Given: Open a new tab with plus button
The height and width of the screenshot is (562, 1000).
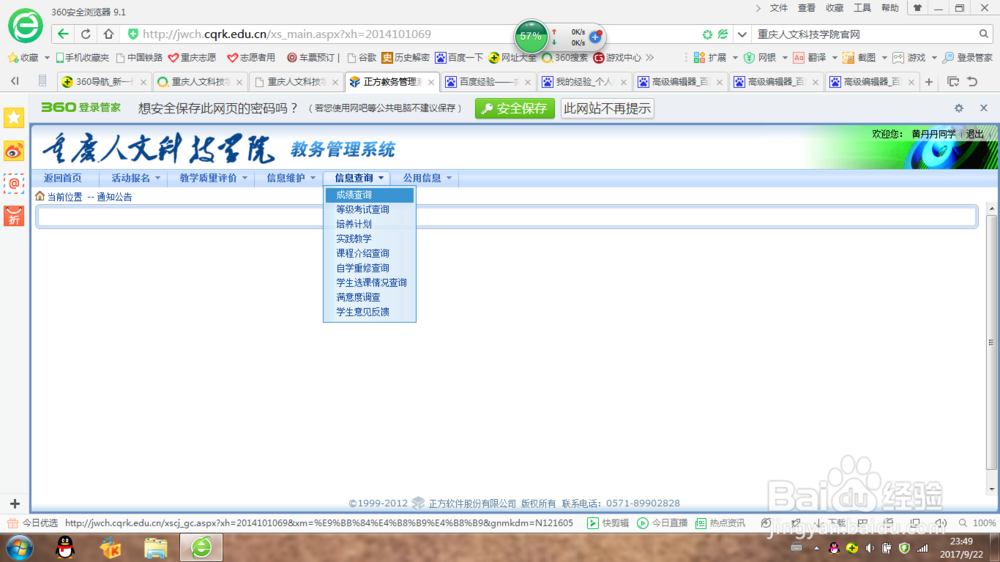Looking at the screenshot, I should [929, 82].
